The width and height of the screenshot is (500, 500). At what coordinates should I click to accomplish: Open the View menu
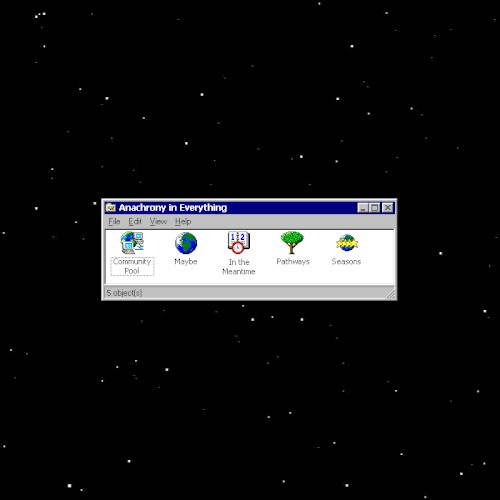pos(158,222)
